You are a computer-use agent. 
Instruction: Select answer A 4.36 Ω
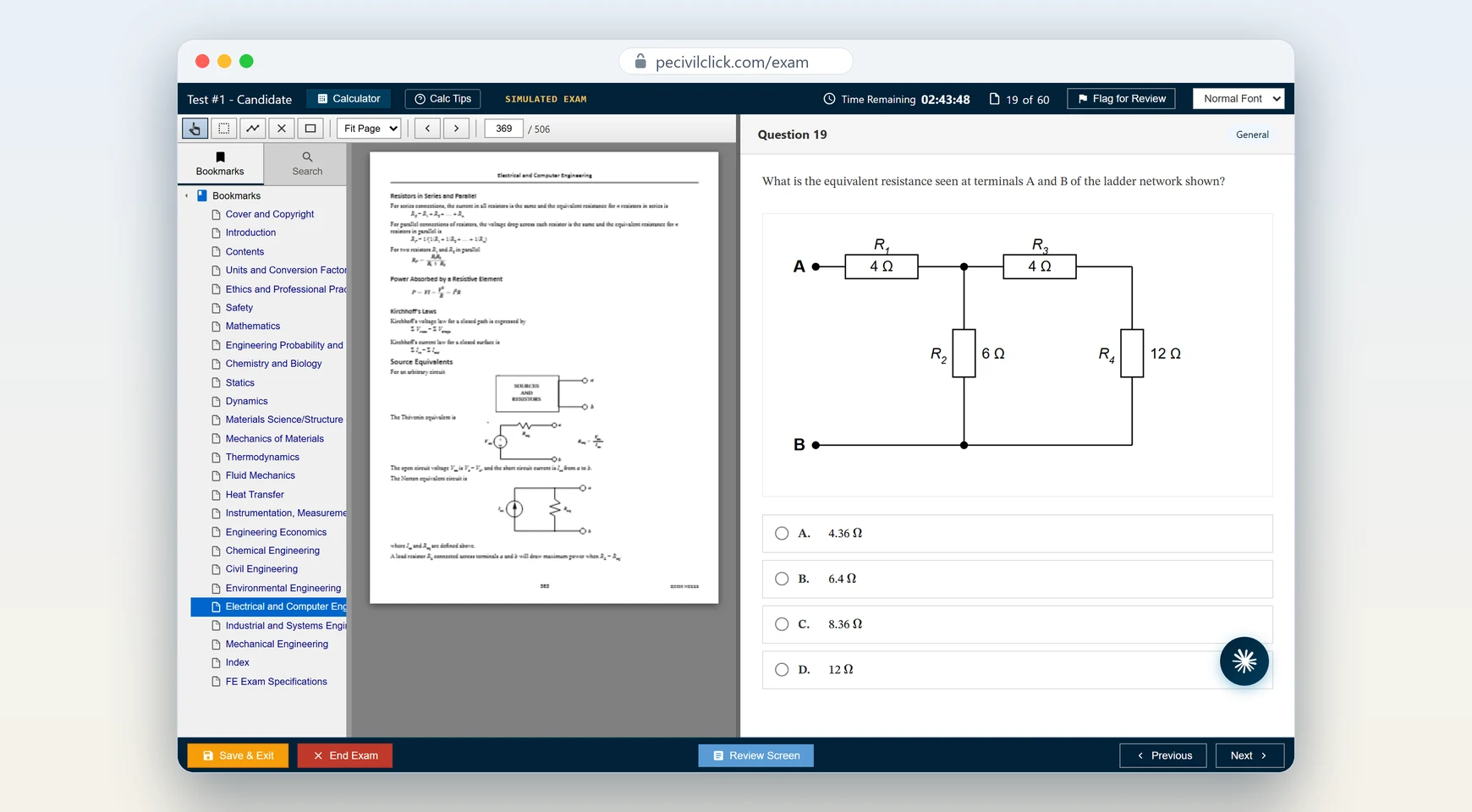tap(1017, 534)
